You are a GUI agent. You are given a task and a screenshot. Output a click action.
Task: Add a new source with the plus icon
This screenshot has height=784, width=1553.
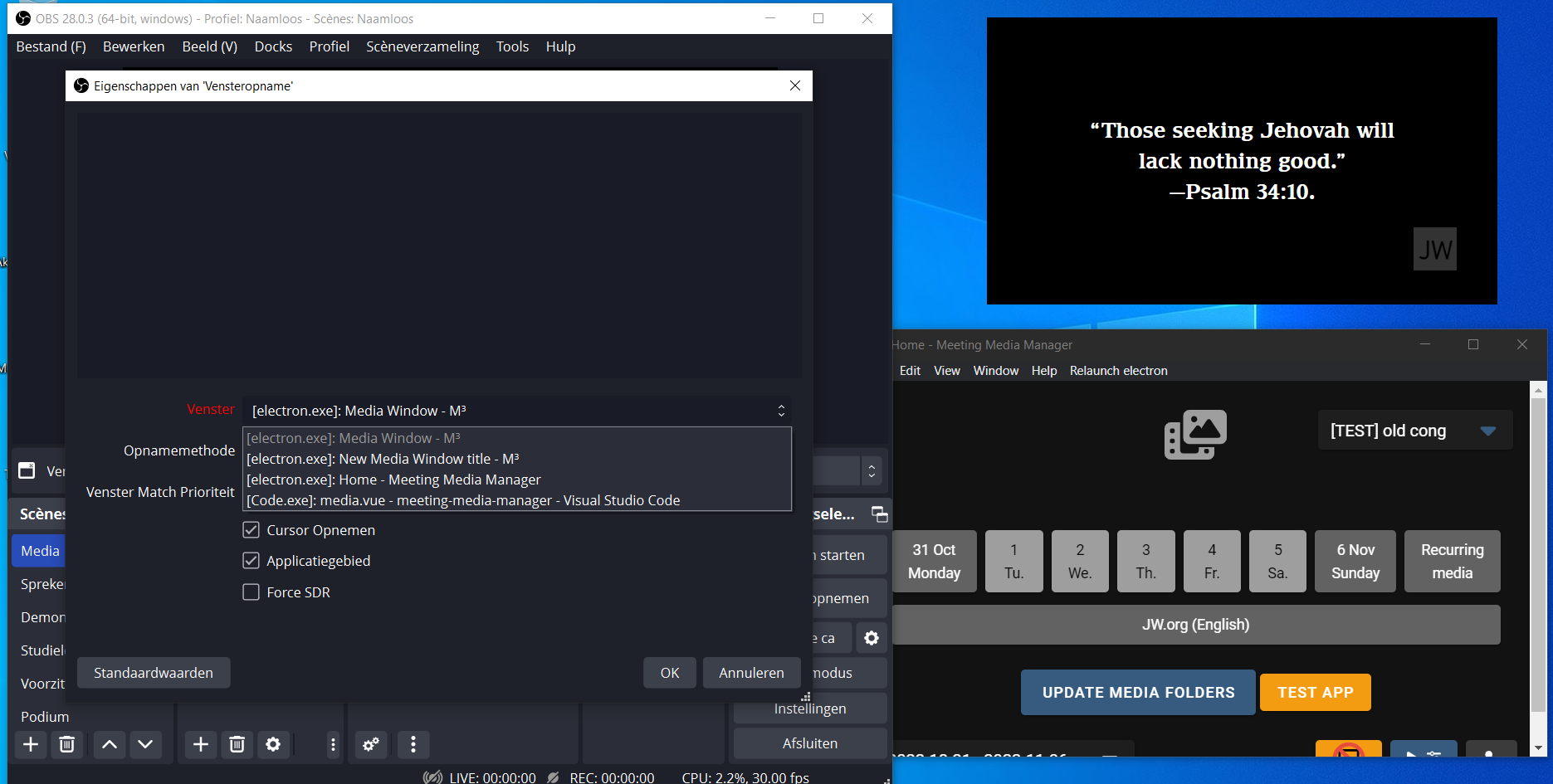pos(200,744)
